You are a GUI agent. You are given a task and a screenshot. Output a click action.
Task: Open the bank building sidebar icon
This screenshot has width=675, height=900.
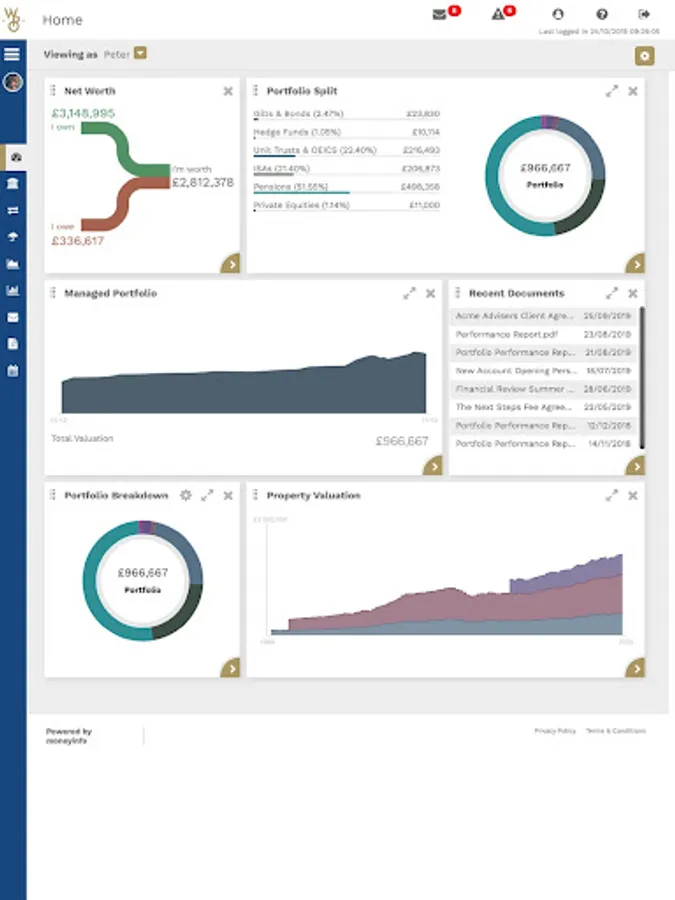(x=13, y=183)
